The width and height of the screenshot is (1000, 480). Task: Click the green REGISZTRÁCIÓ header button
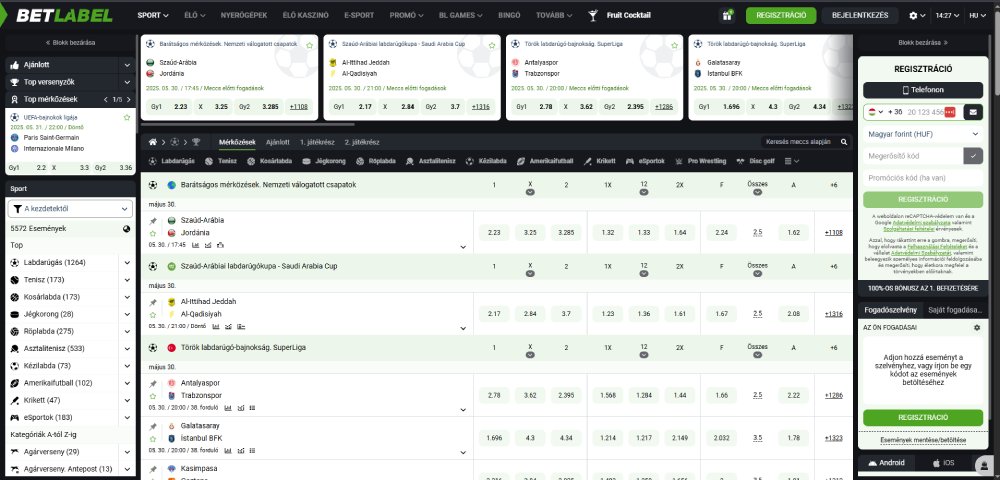tap(781, 15)
